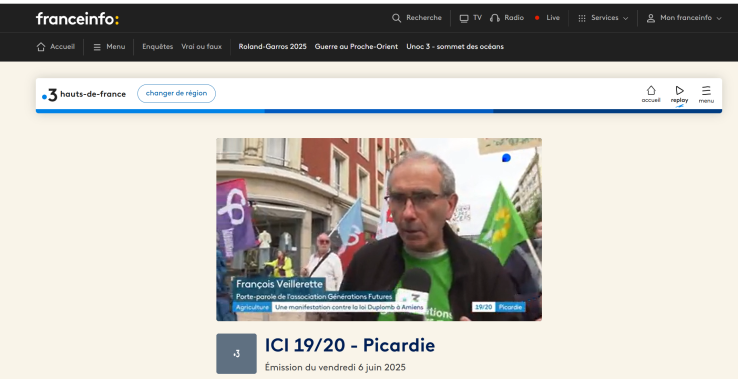The height and width of the screenshot is (379, 738).
Task: Open the France 3 regional menu icon
Action: coord(706,90)
